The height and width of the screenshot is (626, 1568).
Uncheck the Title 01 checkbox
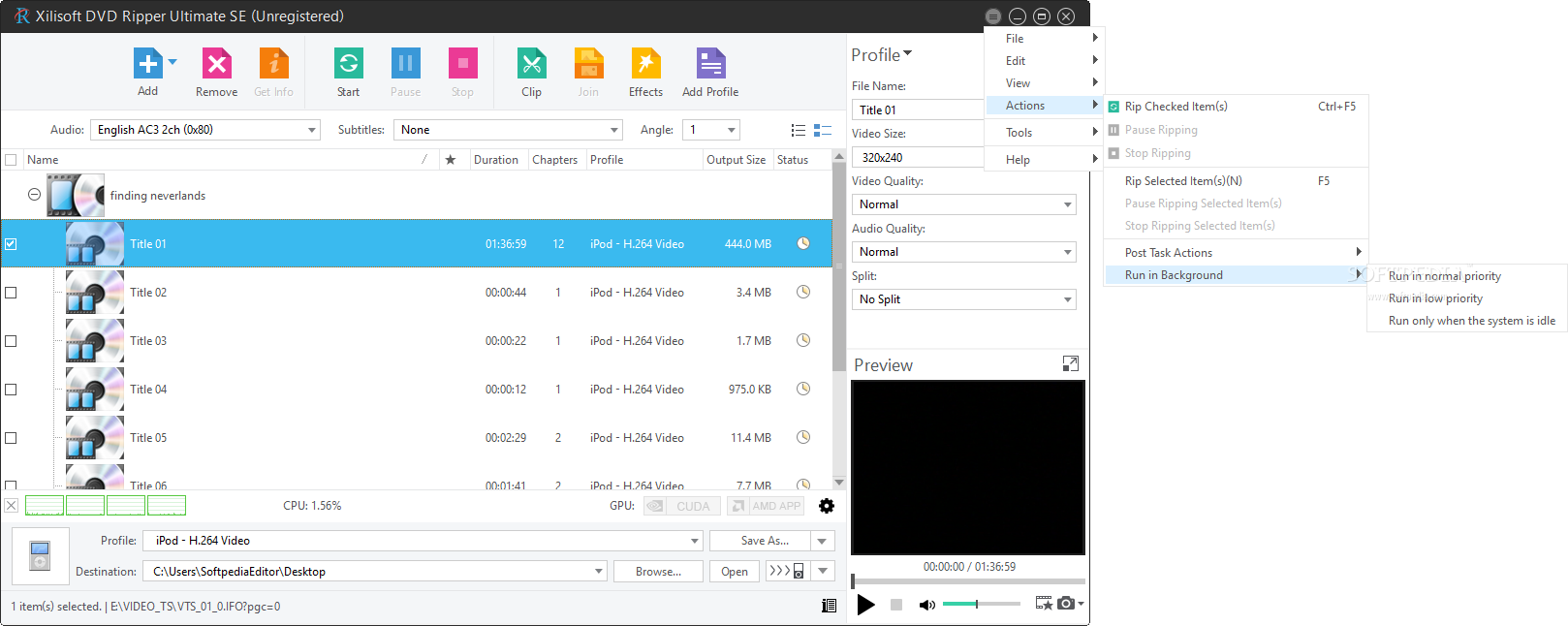11,244
